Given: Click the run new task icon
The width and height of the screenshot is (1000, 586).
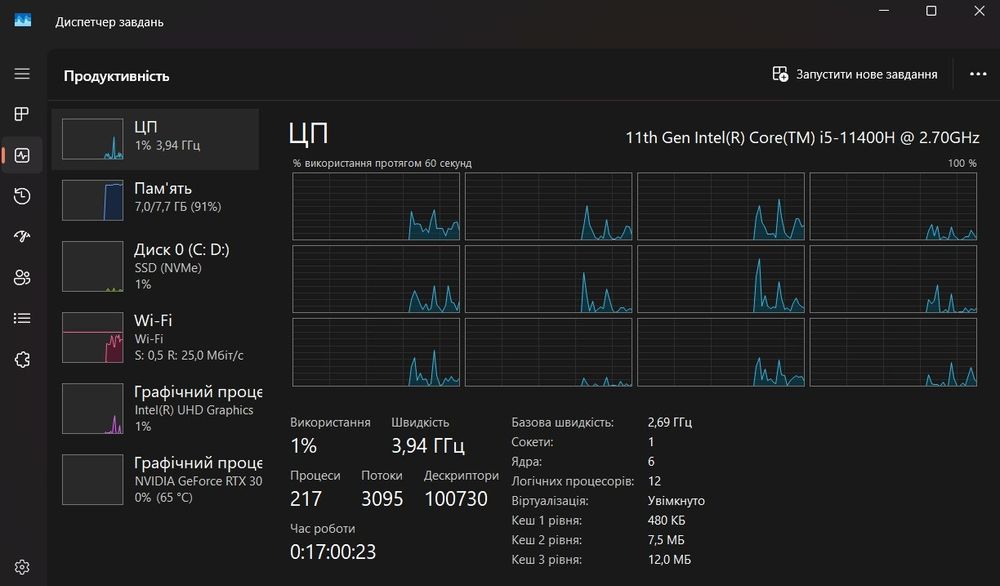Looking at the screenshot, I should (x=780, y=74).
